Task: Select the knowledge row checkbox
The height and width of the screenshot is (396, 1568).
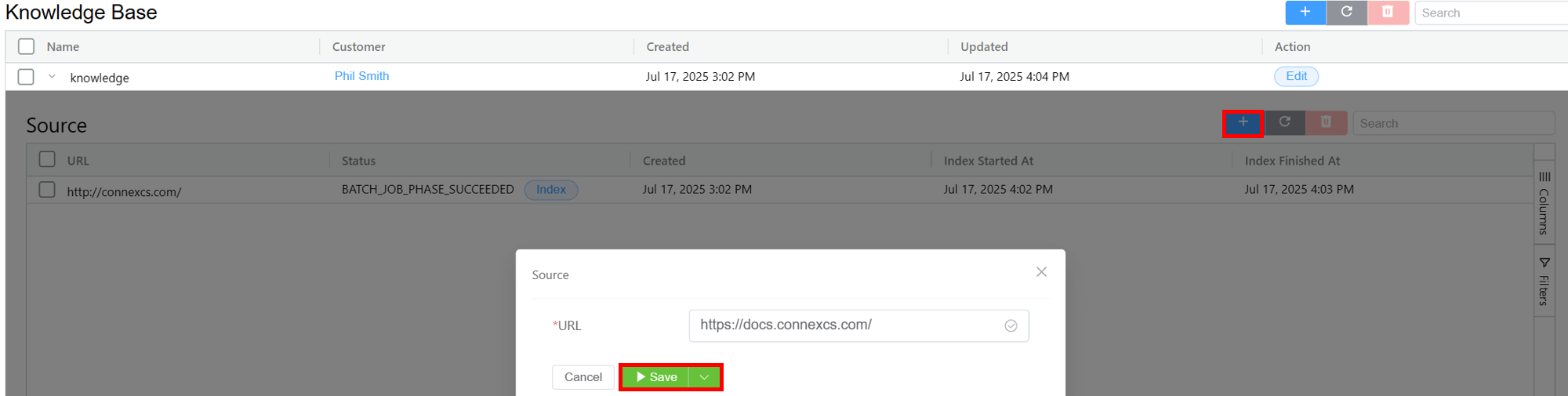Action: 27,77
